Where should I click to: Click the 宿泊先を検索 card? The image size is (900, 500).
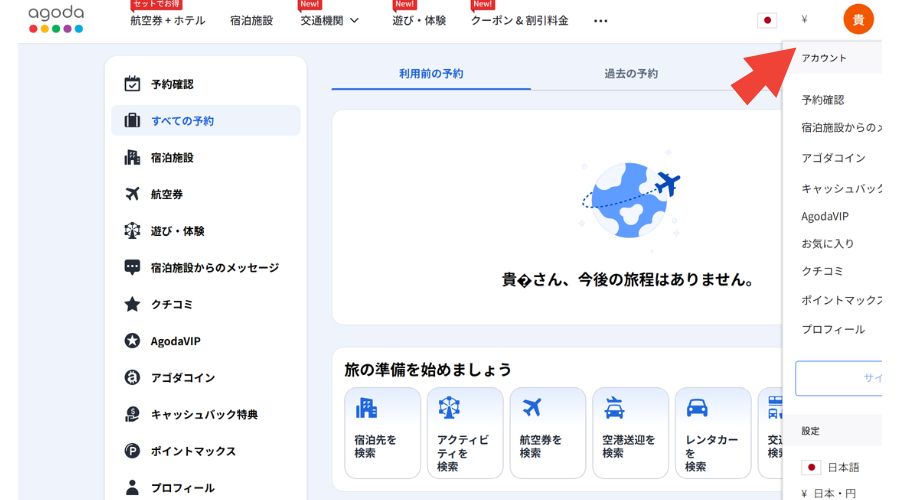[x=382, y=433]
